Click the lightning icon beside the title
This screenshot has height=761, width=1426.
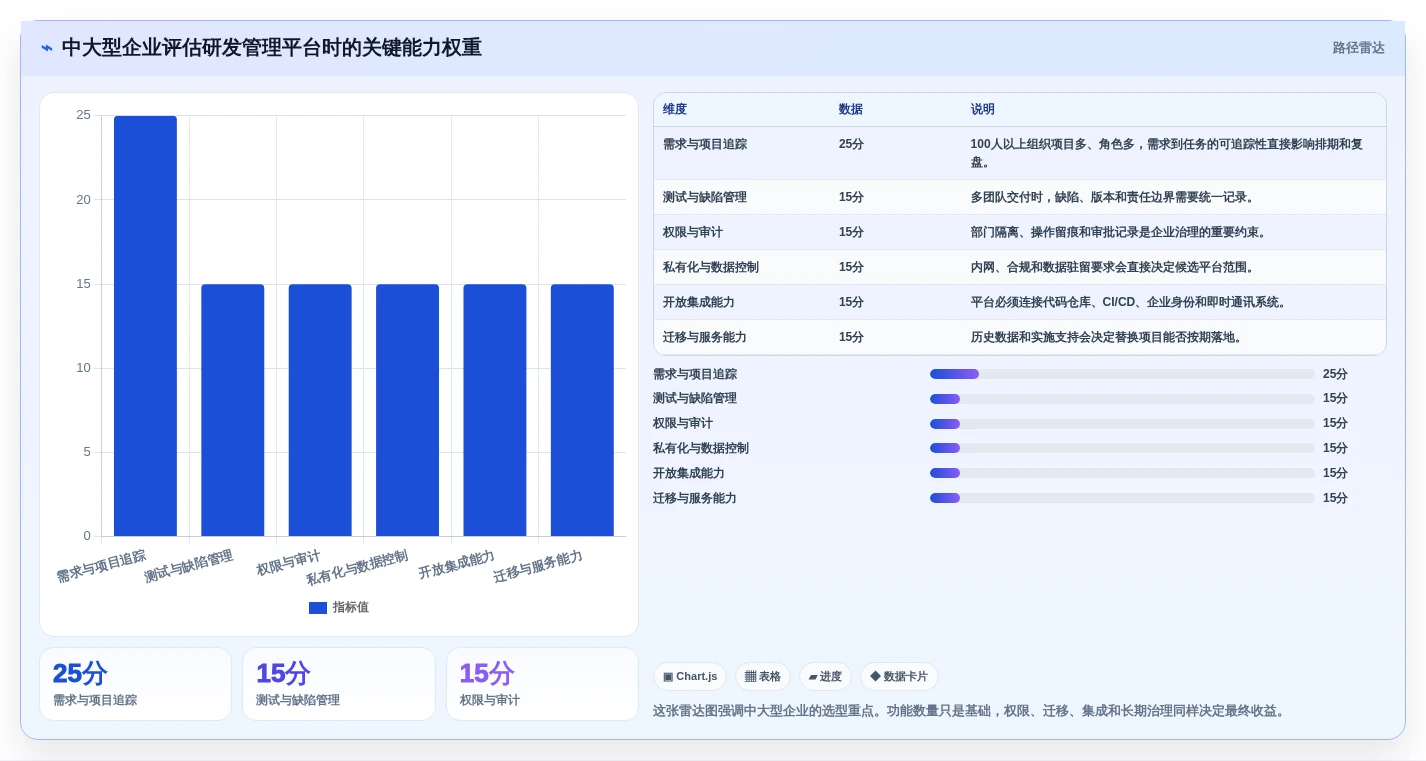pos(47,48)
